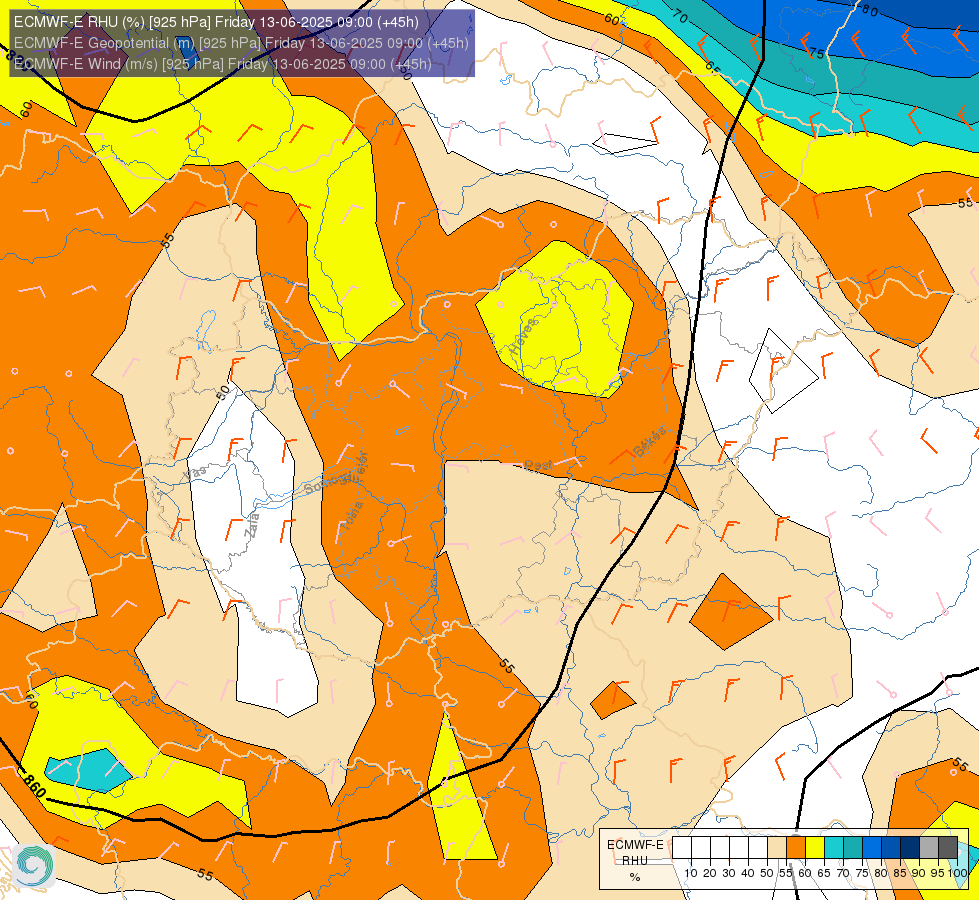Screen dimensions: 979x900
Task: Click the Somogy county label
Action: [x=329, y=482]
